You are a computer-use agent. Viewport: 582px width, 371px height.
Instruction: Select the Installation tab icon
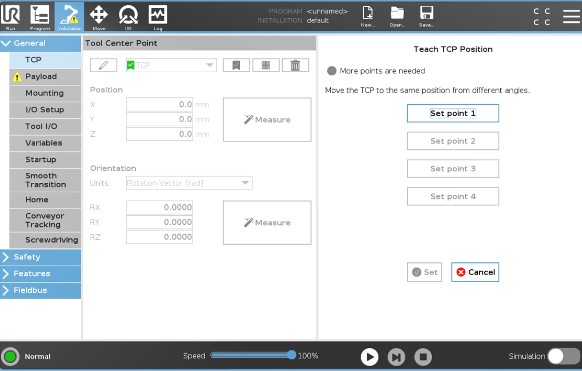[x=69, y=17]
